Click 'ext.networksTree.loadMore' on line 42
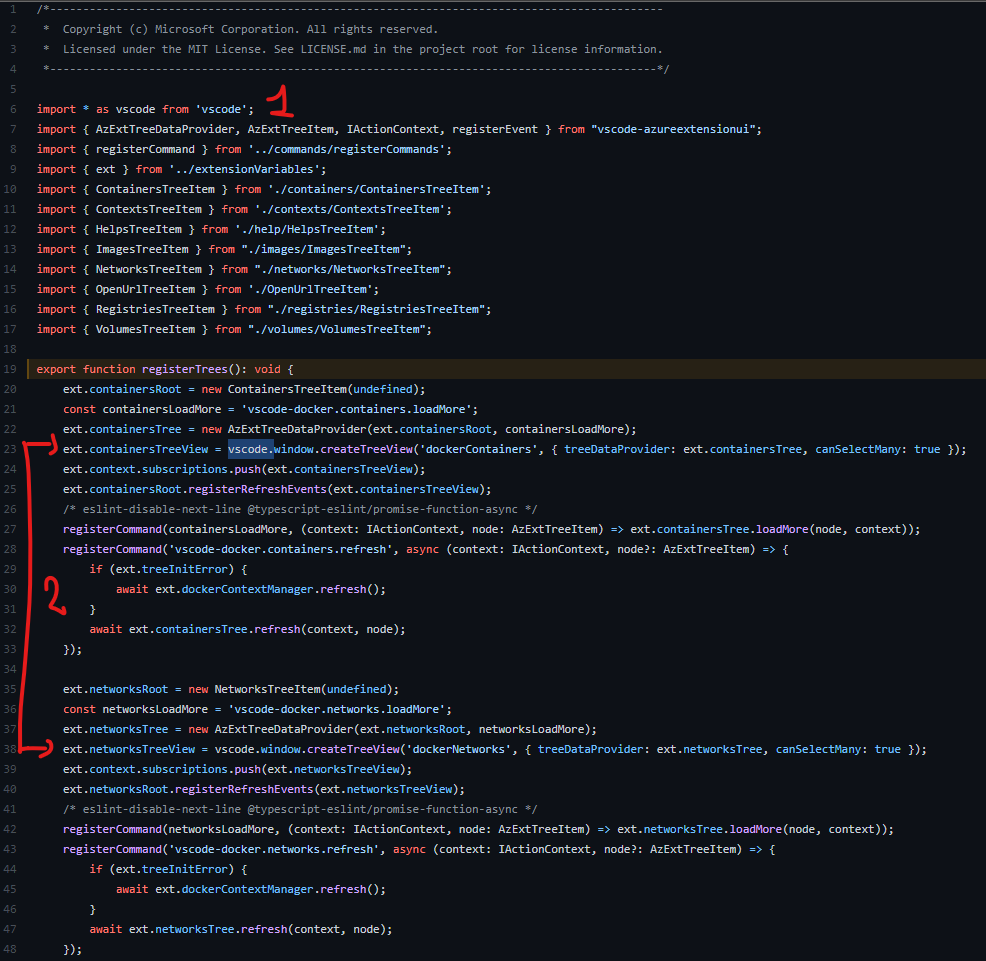Screen dimensions: 986x961 click(699, 830)
